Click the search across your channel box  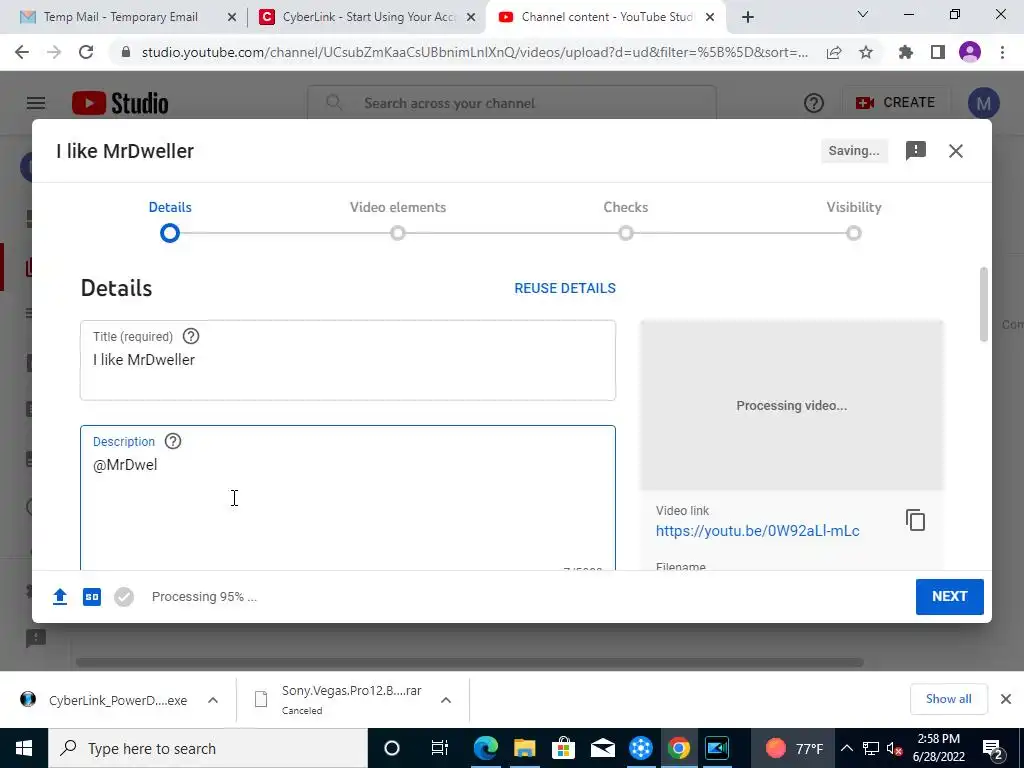tap(512, 103)
